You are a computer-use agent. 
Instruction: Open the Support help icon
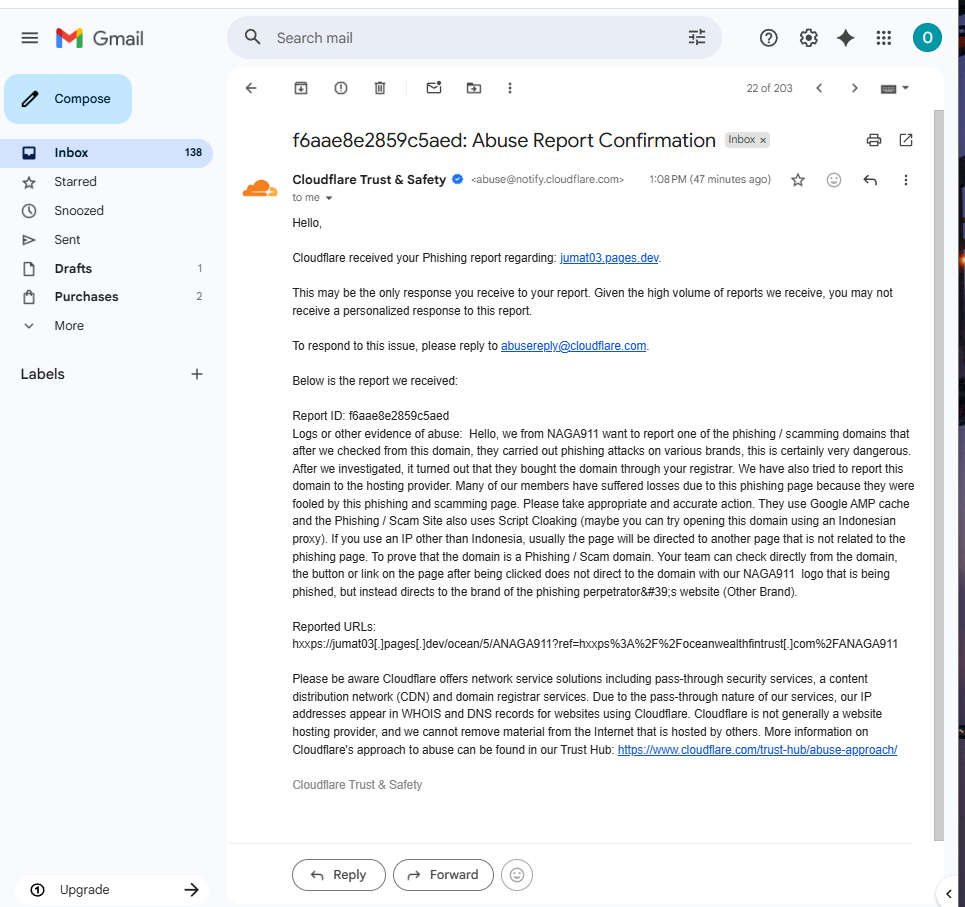pos(768,38)
